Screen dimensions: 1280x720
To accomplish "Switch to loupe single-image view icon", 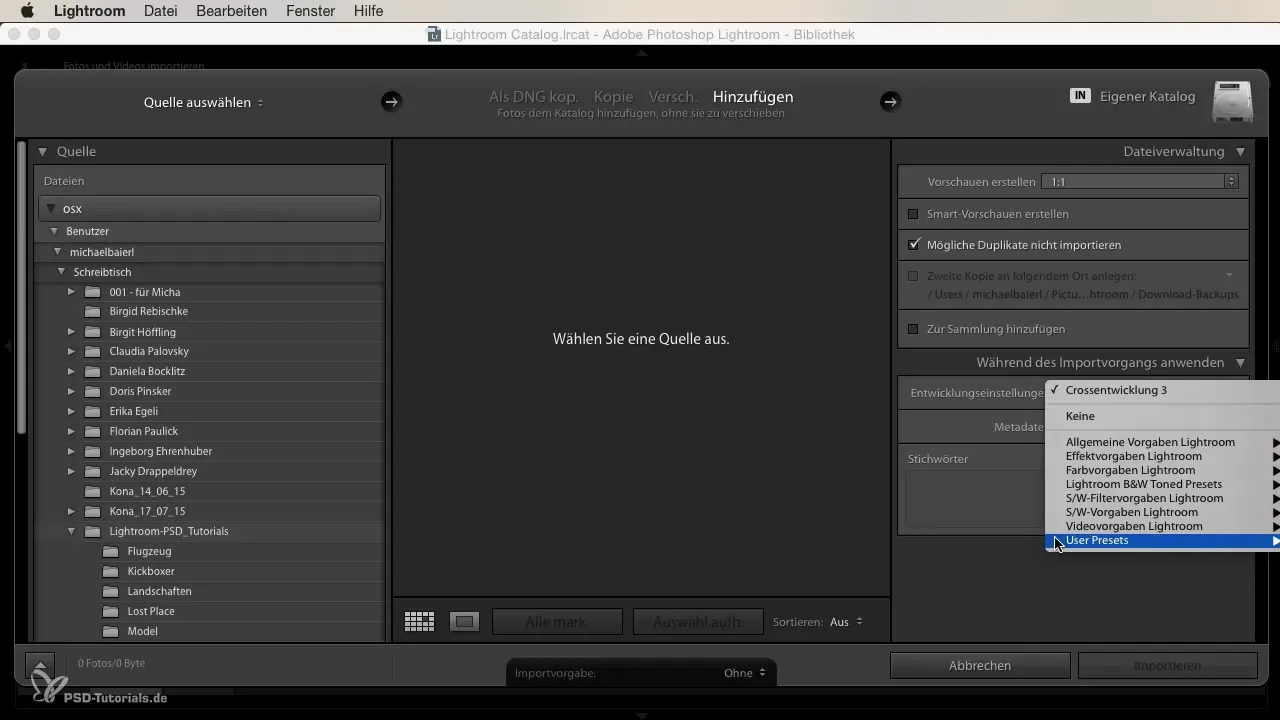I will [x=464, y=622].
